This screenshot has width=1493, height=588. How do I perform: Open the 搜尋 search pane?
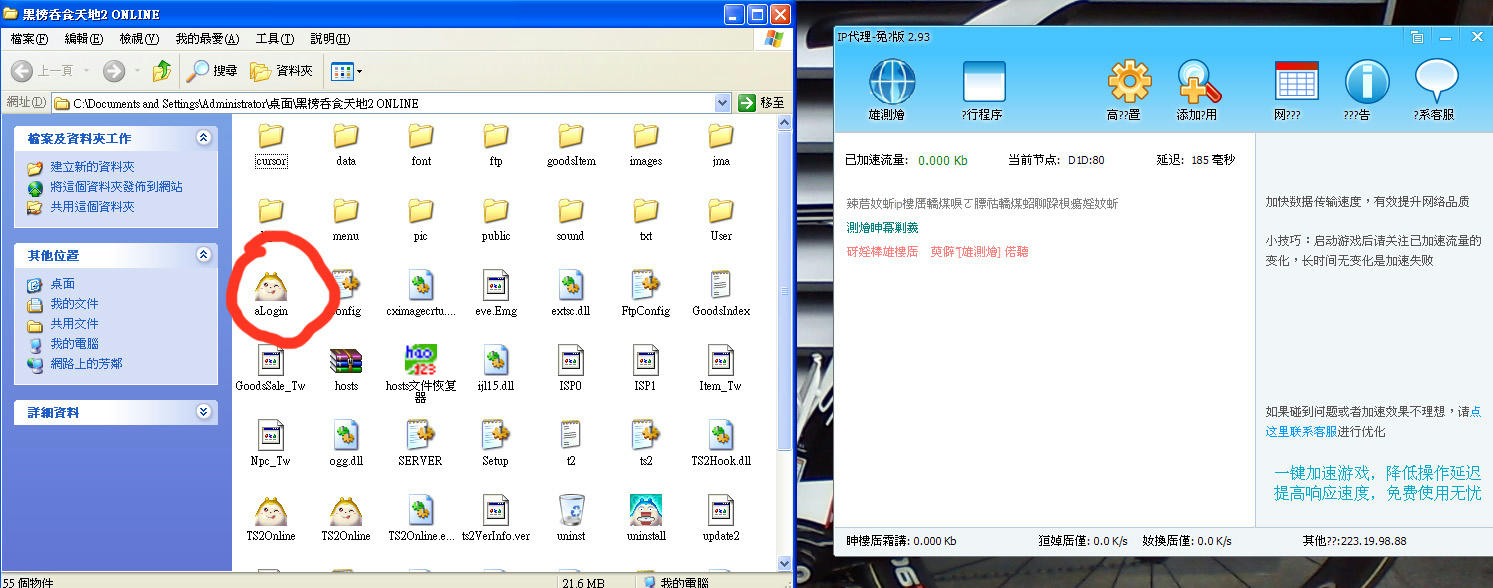213,71
